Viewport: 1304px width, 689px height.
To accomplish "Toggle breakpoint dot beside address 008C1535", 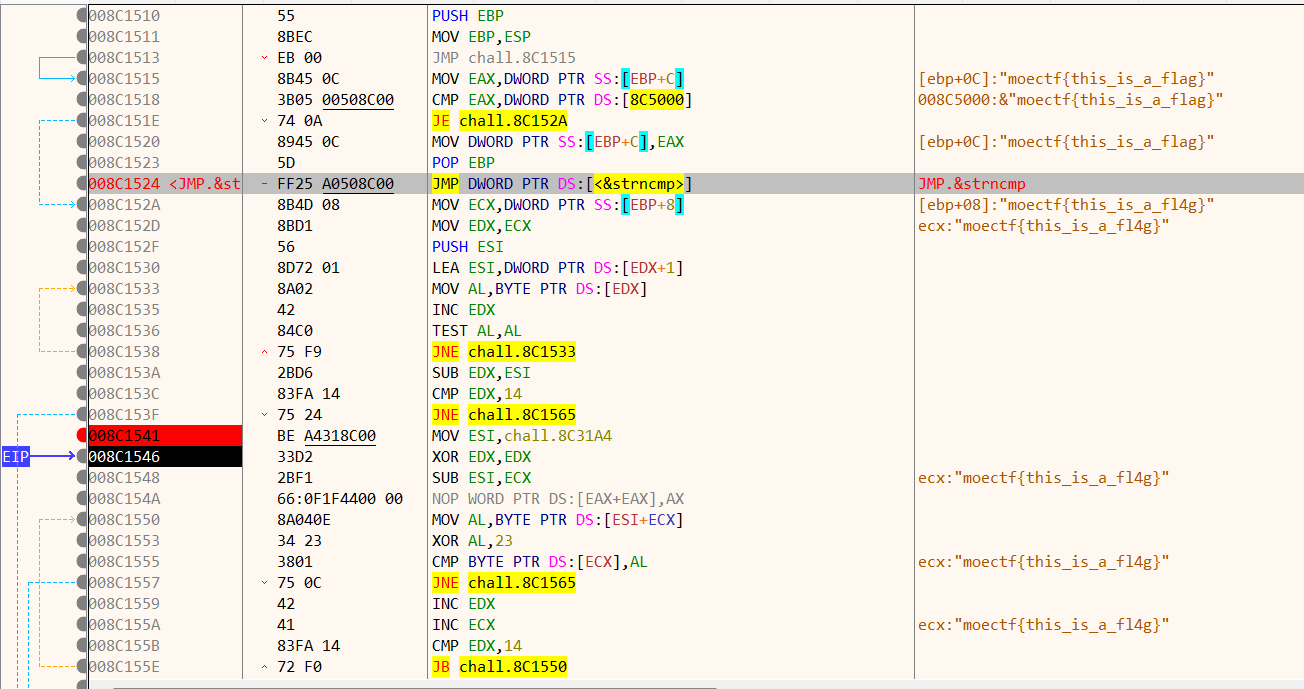I will [82, 310].
